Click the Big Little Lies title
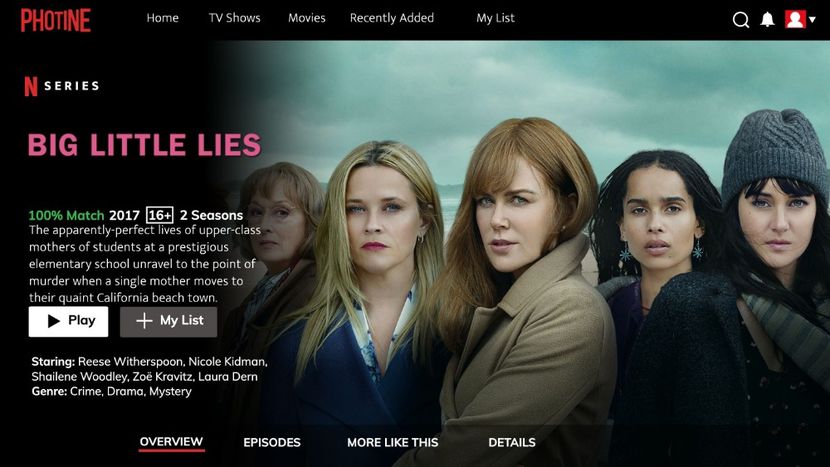The height and width of the screenshot is (467, 830). click(145, 145)
